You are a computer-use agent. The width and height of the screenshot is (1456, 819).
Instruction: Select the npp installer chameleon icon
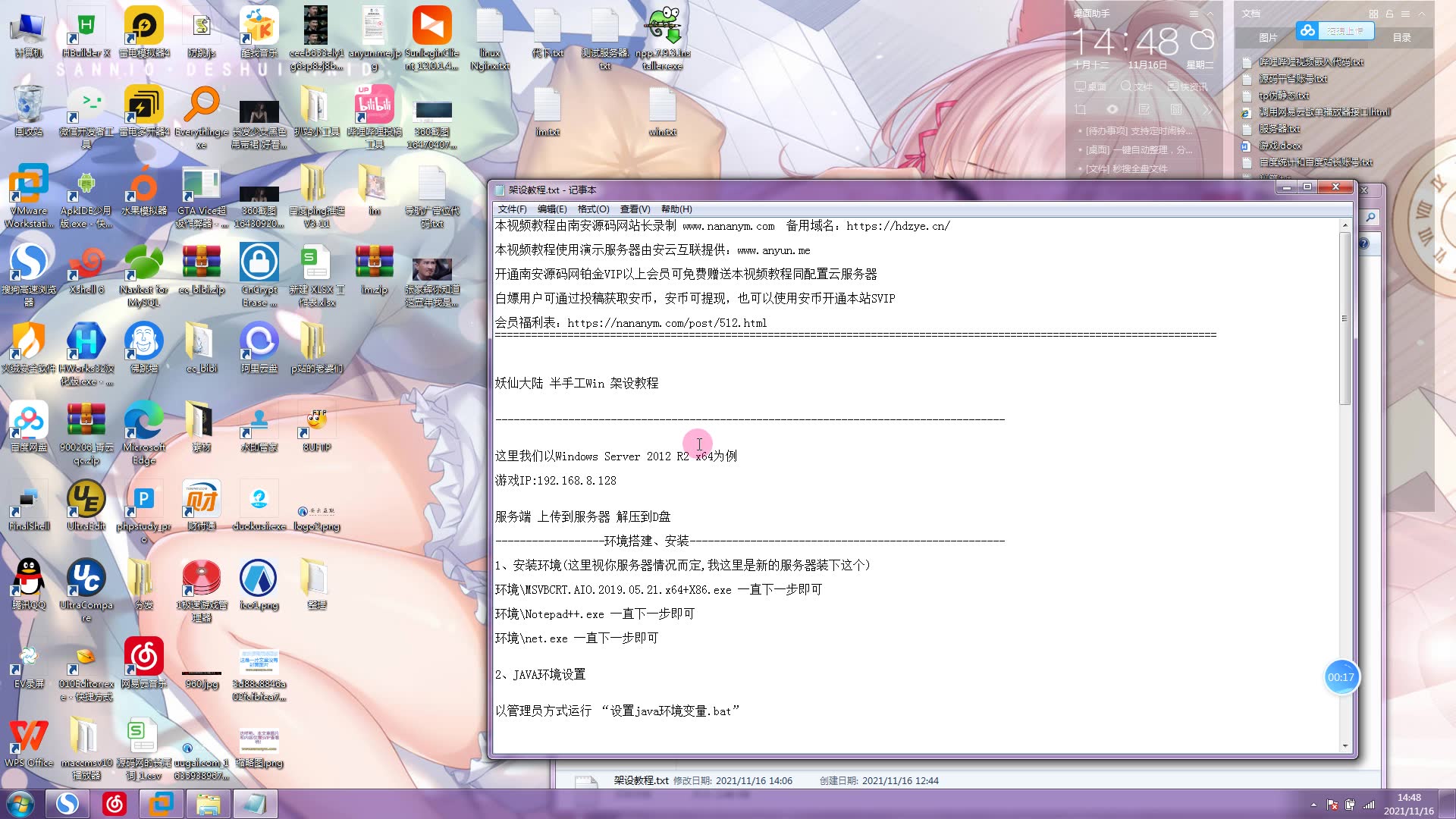click(663, 39)
